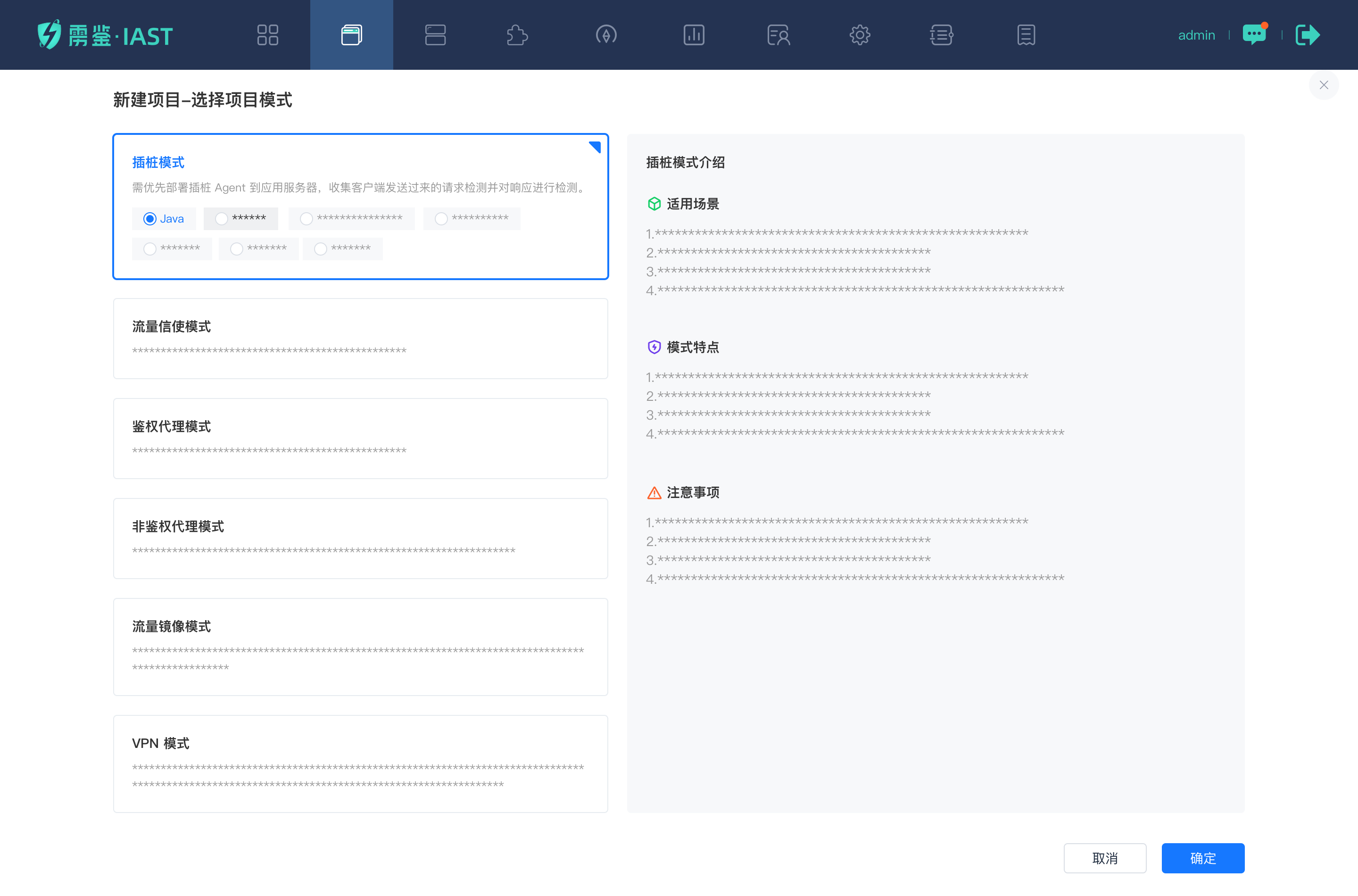Select the first radio option in second row
Screen dimensions: 1358x896
(x=149, y=249)
